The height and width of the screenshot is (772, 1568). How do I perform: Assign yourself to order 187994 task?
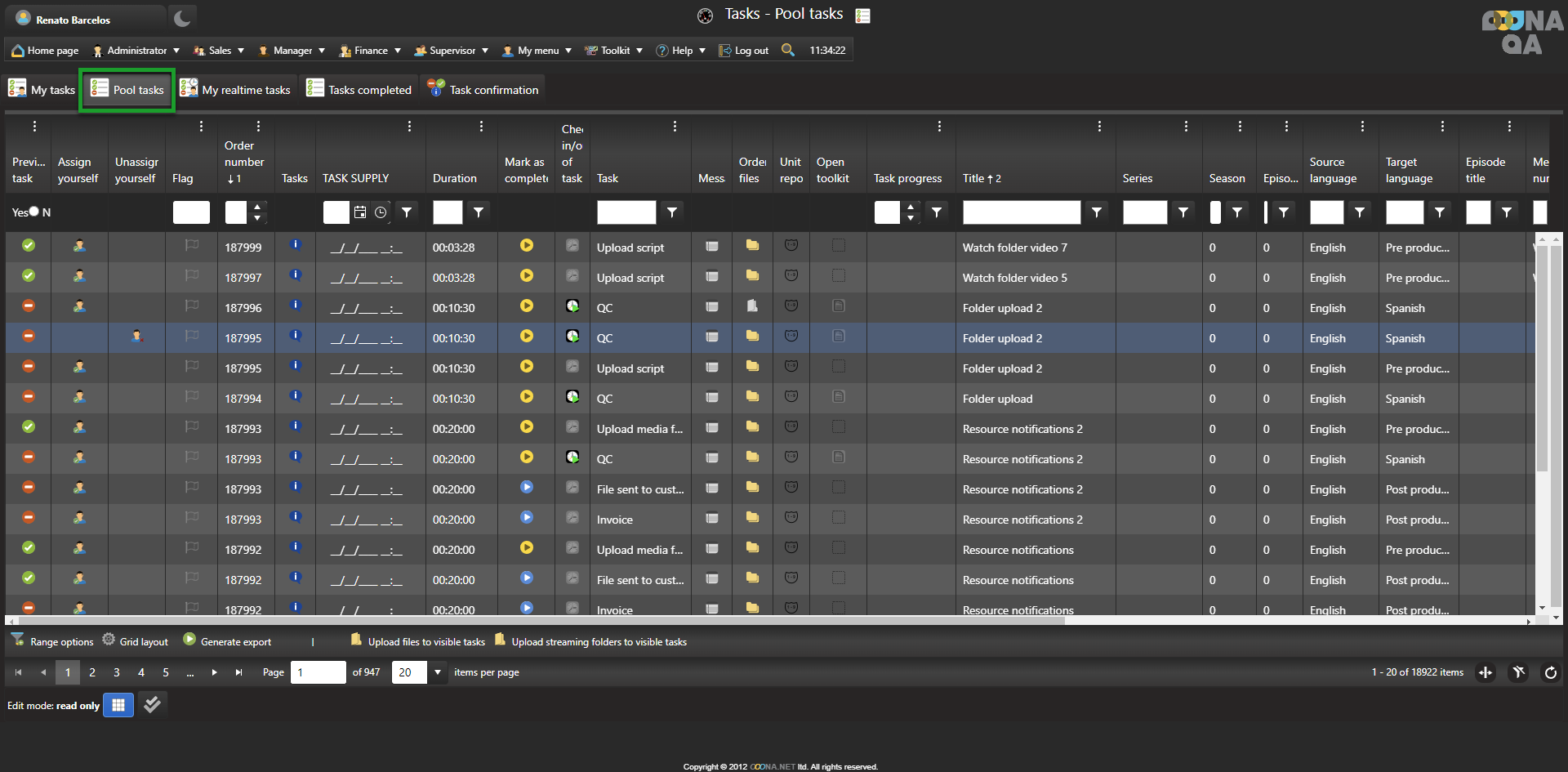tap(79, 398)
